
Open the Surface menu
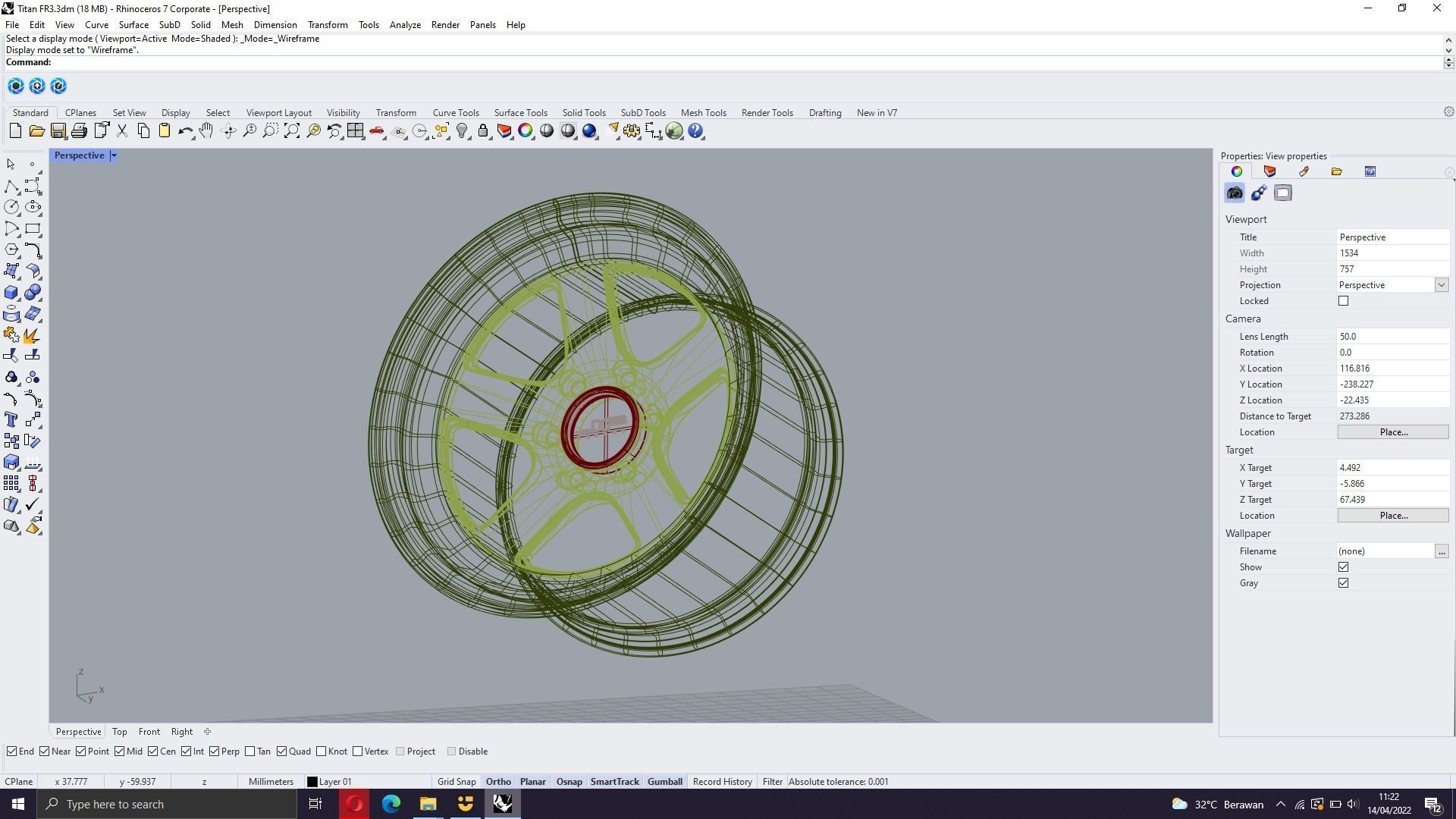pyautogui.click(x=133, y=25)
